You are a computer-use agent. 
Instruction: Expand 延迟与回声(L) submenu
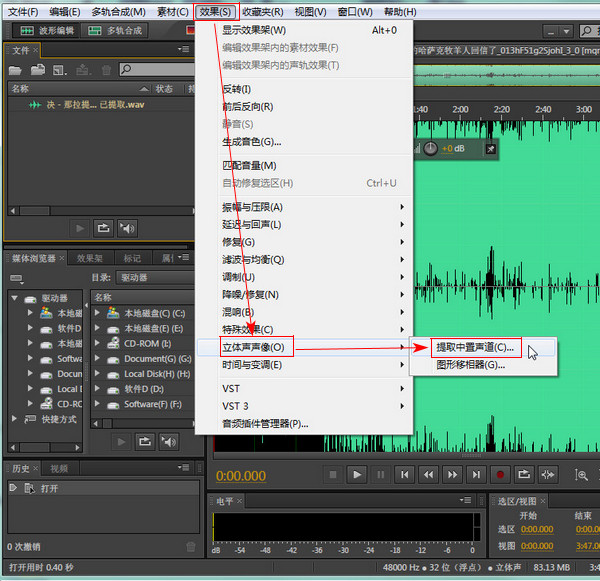pos(305,225)
